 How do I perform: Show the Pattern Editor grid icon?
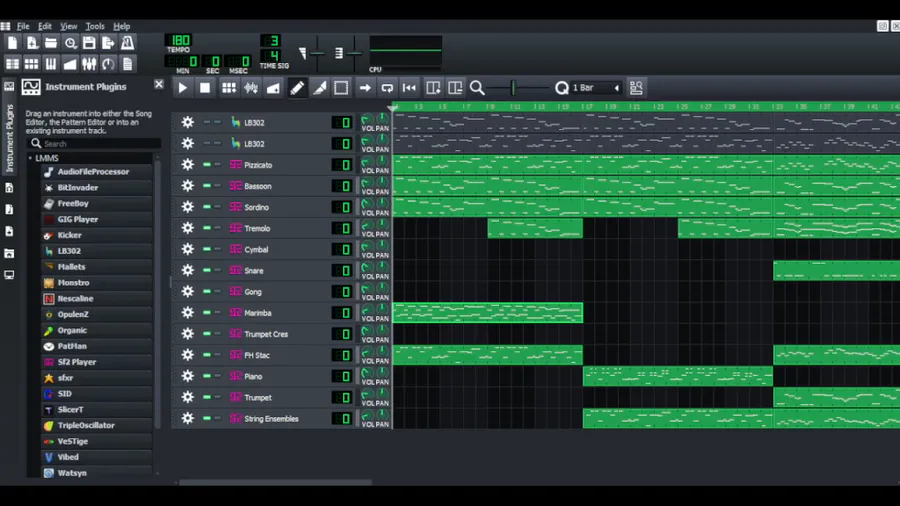[32, 64]
